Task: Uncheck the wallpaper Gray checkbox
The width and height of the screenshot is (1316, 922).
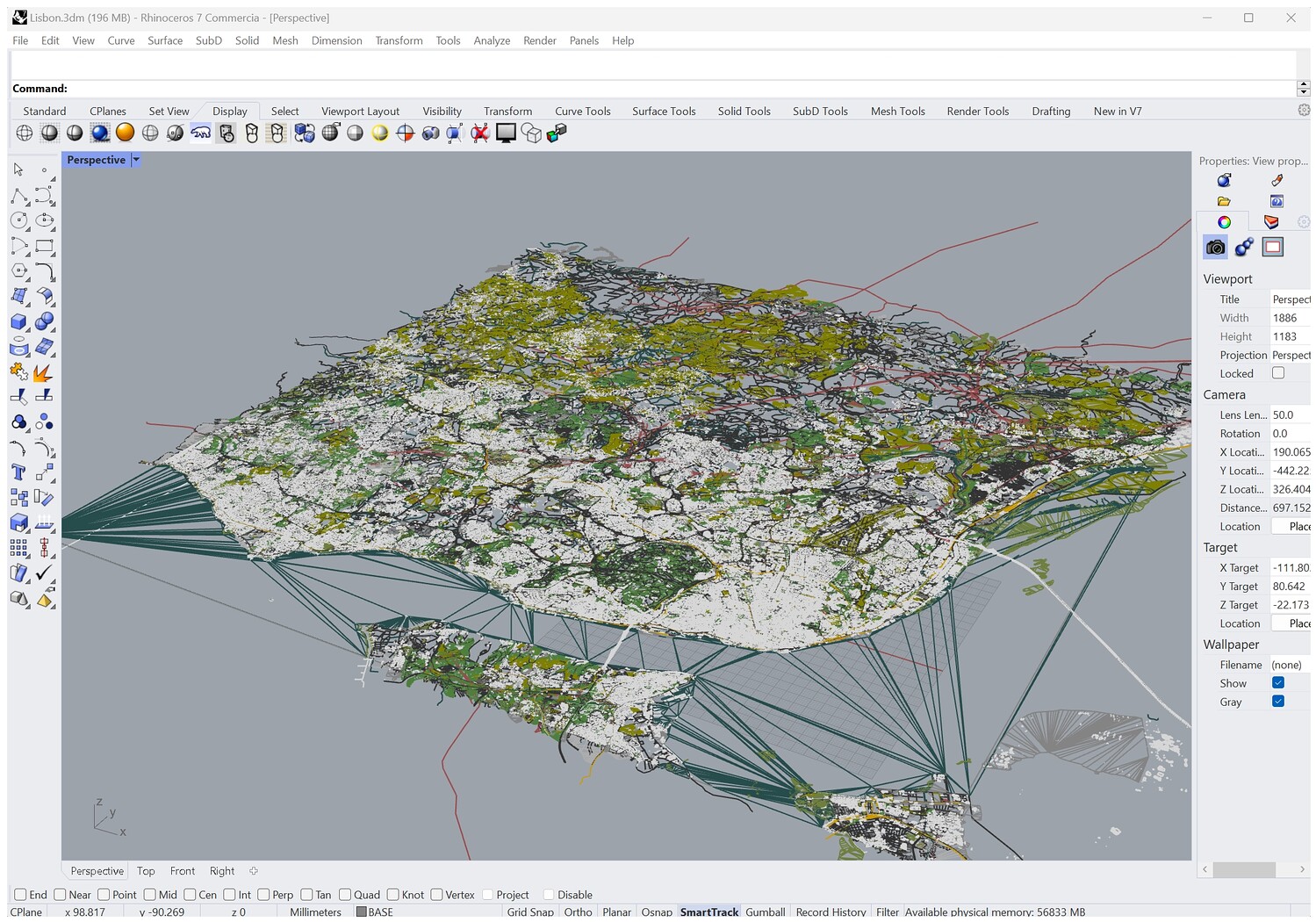Action: click(1278, 702)
